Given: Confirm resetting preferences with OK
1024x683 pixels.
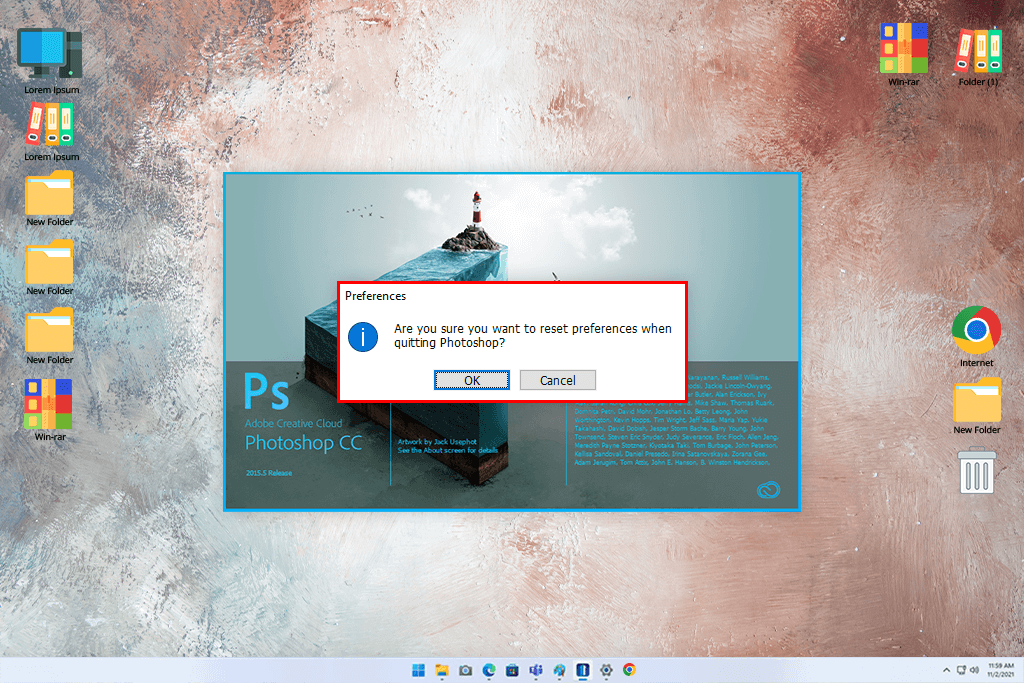Looking at the screenshot, I should [x=472, y=380].
